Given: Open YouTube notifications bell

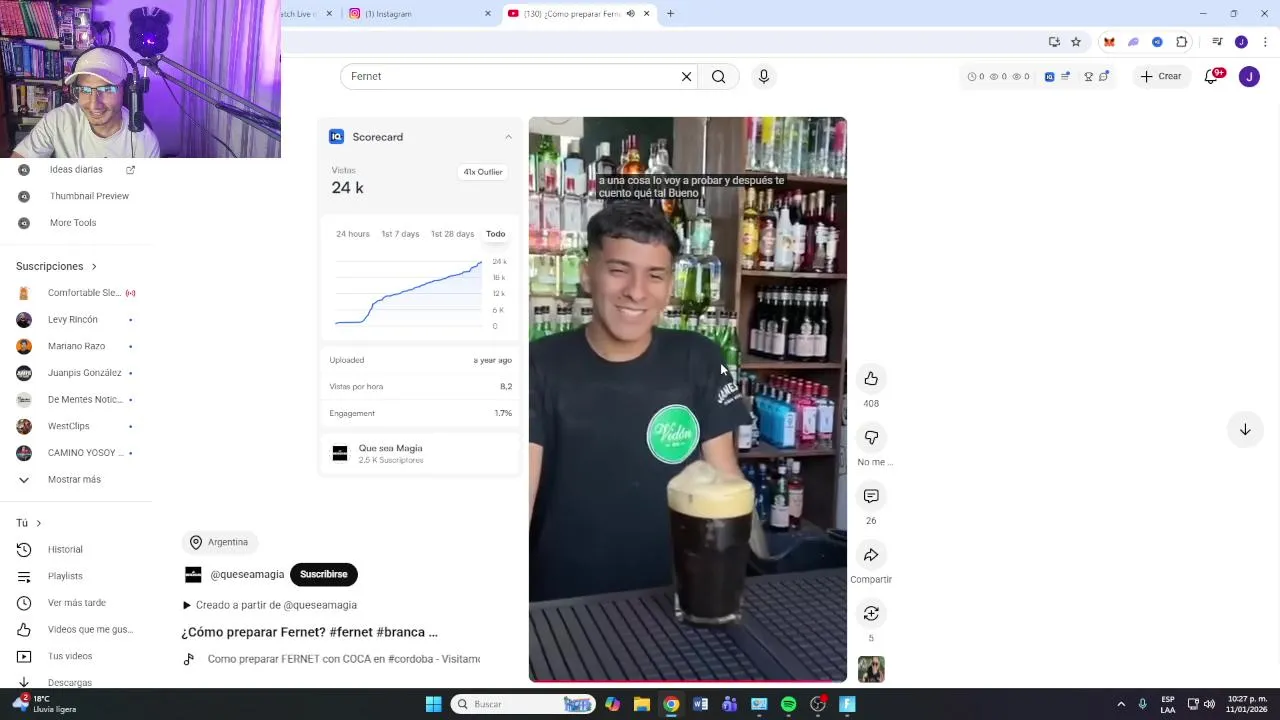Looking at the screenshot, I should (1212, 76).
